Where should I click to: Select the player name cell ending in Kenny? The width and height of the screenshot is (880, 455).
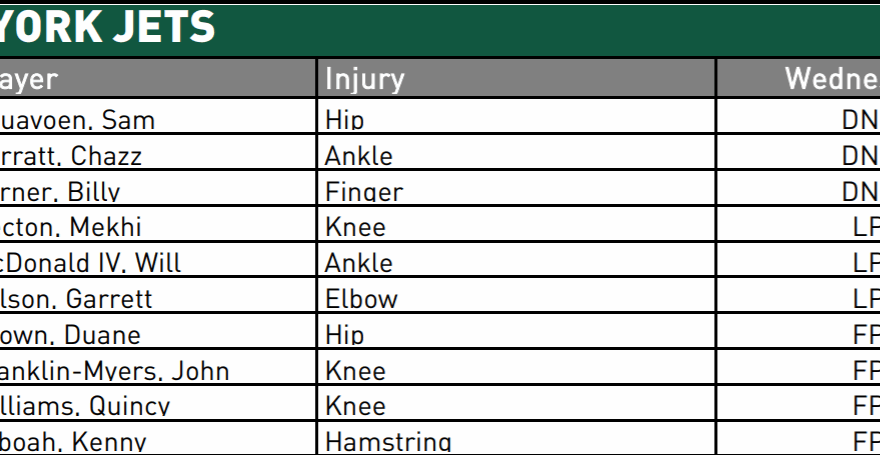tap(73, 441)
